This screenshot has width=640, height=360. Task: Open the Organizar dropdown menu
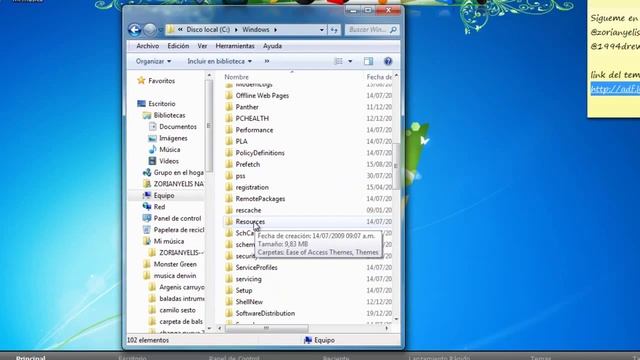[153, 61]
